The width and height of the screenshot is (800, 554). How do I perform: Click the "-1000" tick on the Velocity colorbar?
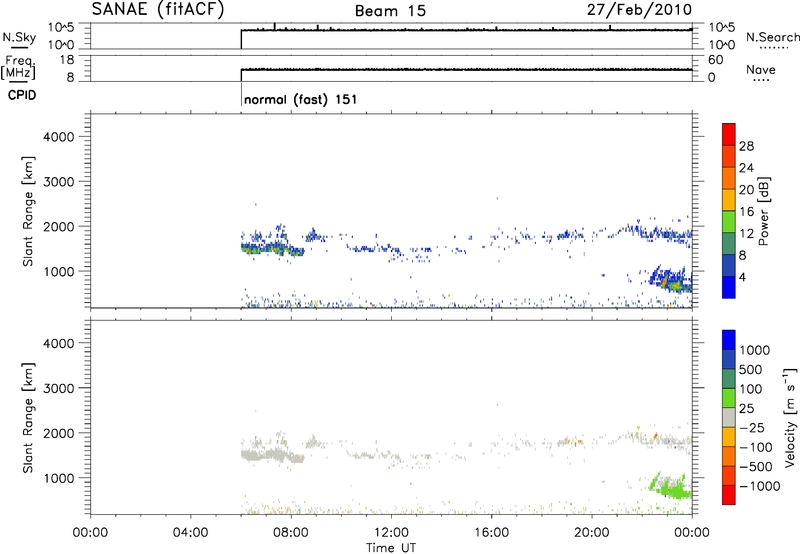(759, 486)
